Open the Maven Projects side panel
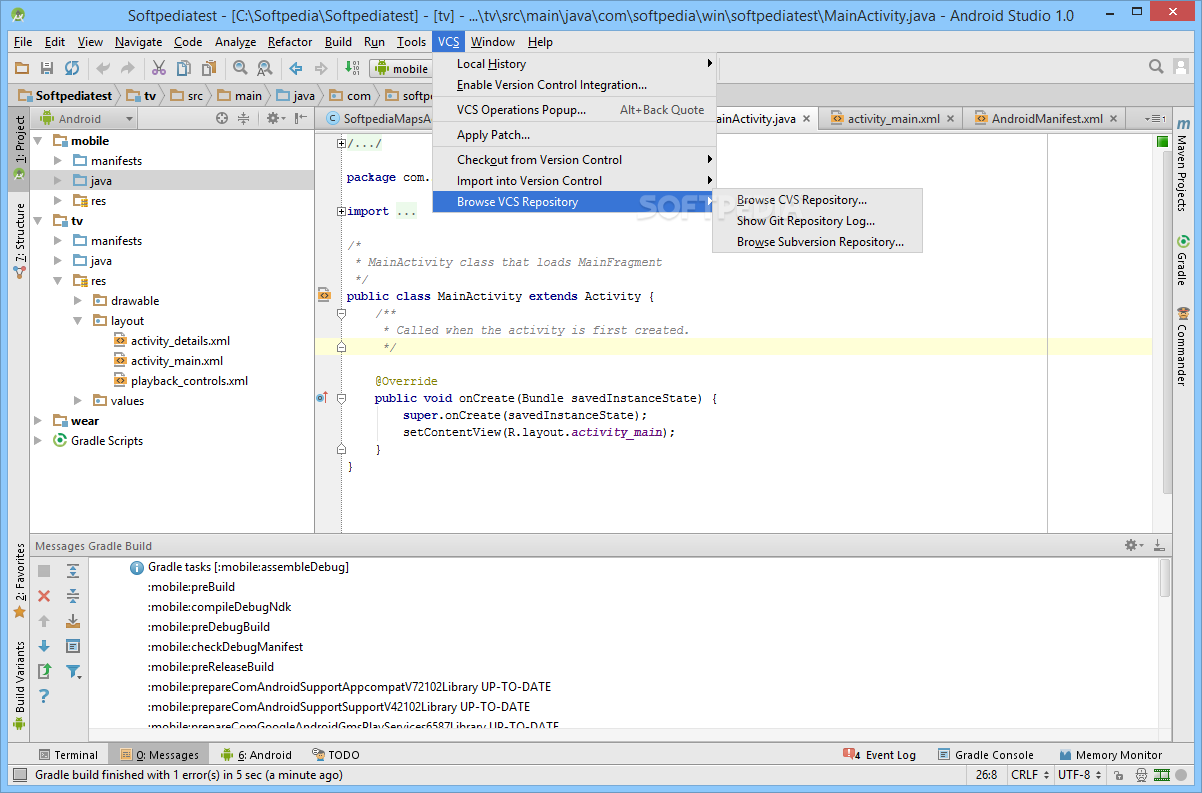The height and width of the screenshot is (793, 1202). pyautogui.click(x=1181, y=164)
